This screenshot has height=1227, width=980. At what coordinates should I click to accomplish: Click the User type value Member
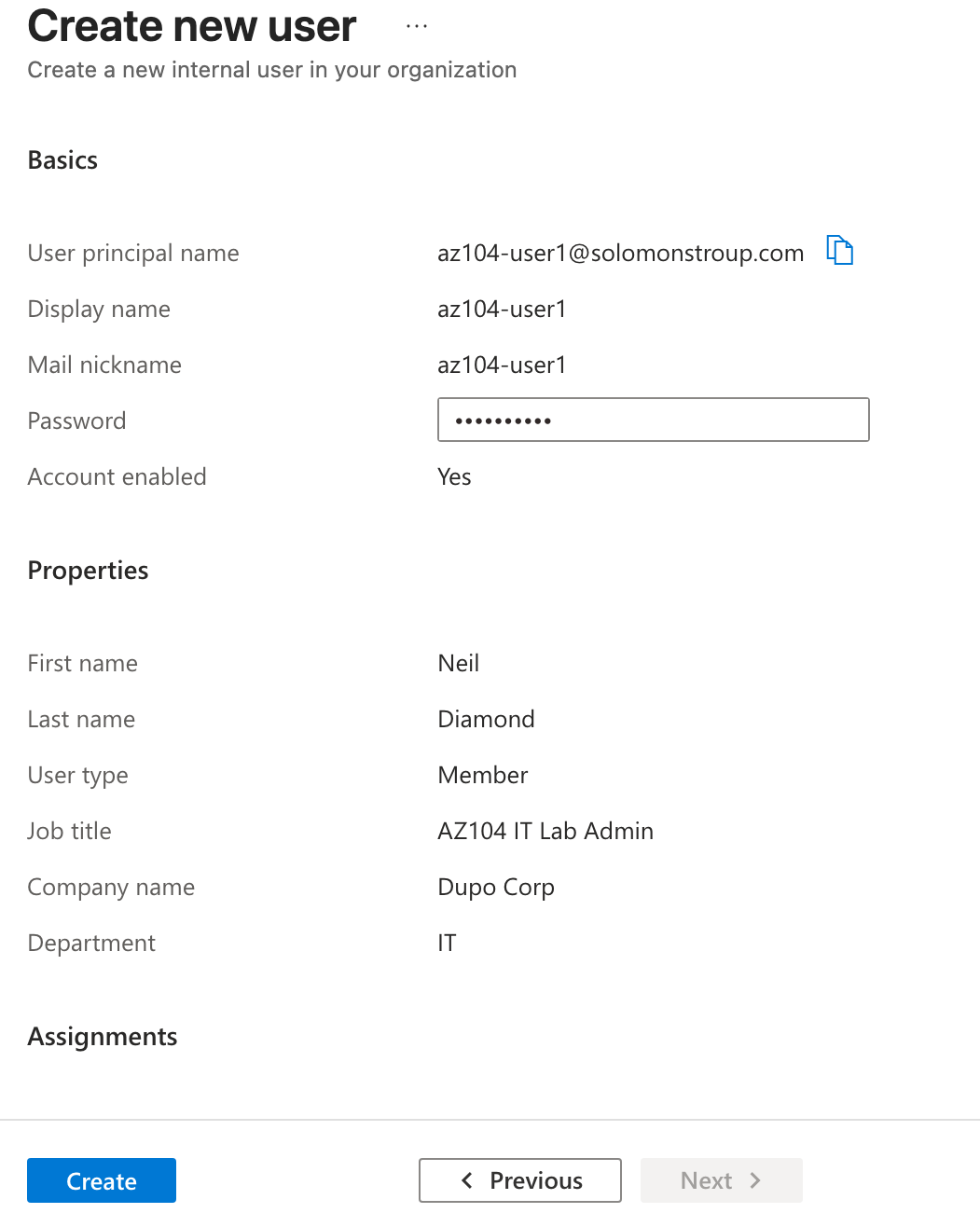pyautogui.click(x=483, y=776)
